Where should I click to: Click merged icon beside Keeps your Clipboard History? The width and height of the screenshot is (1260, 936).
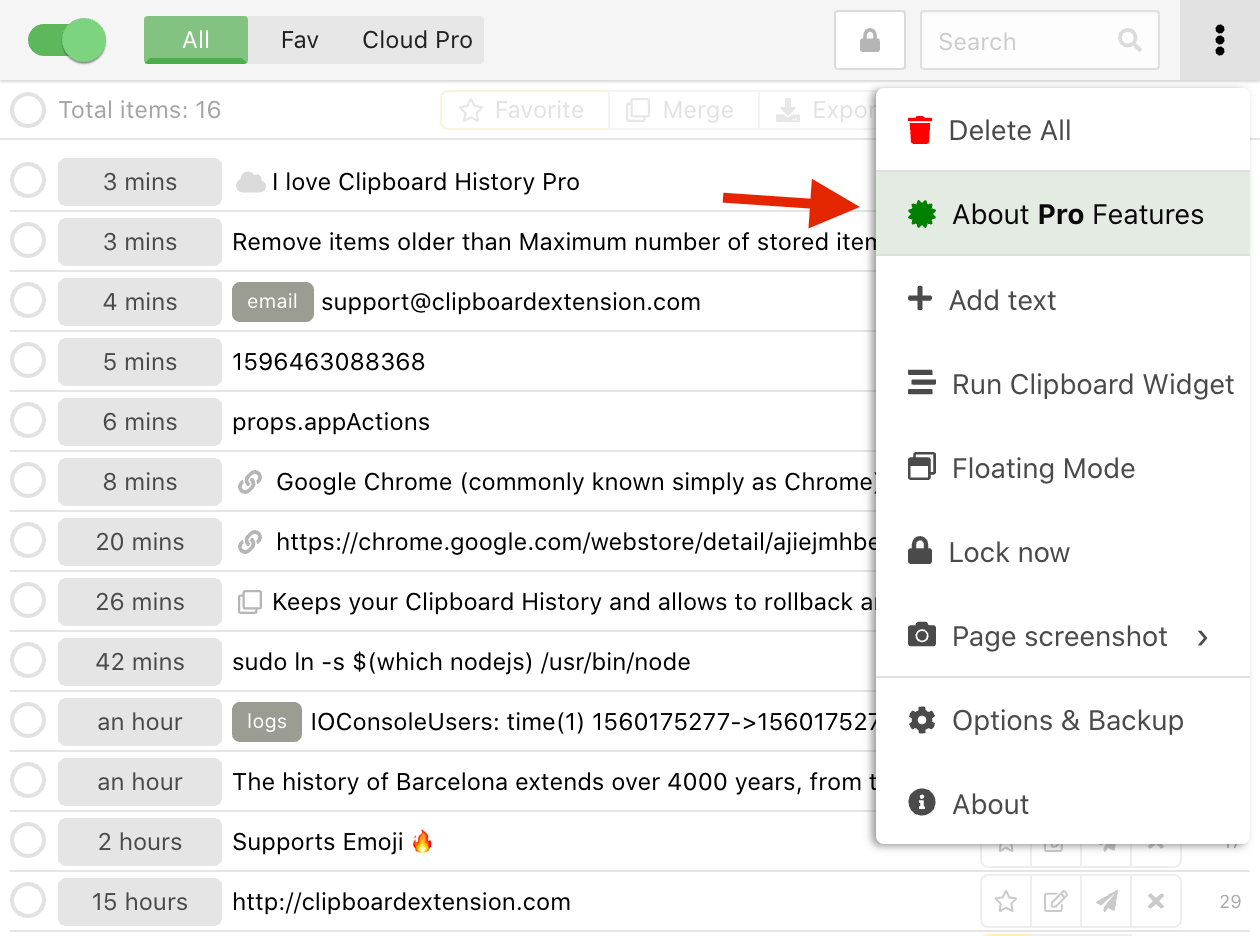249,602
